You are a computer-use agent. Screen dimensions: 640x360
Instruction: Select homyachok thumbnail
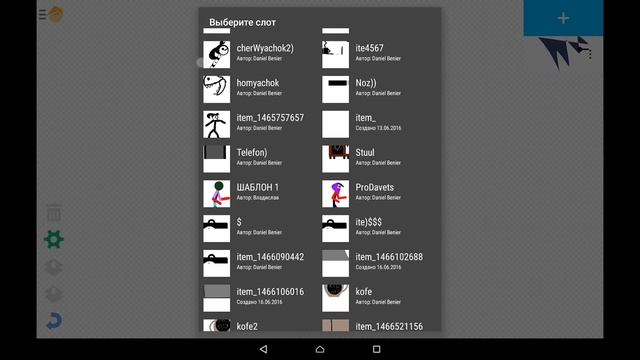coord(217,89)
